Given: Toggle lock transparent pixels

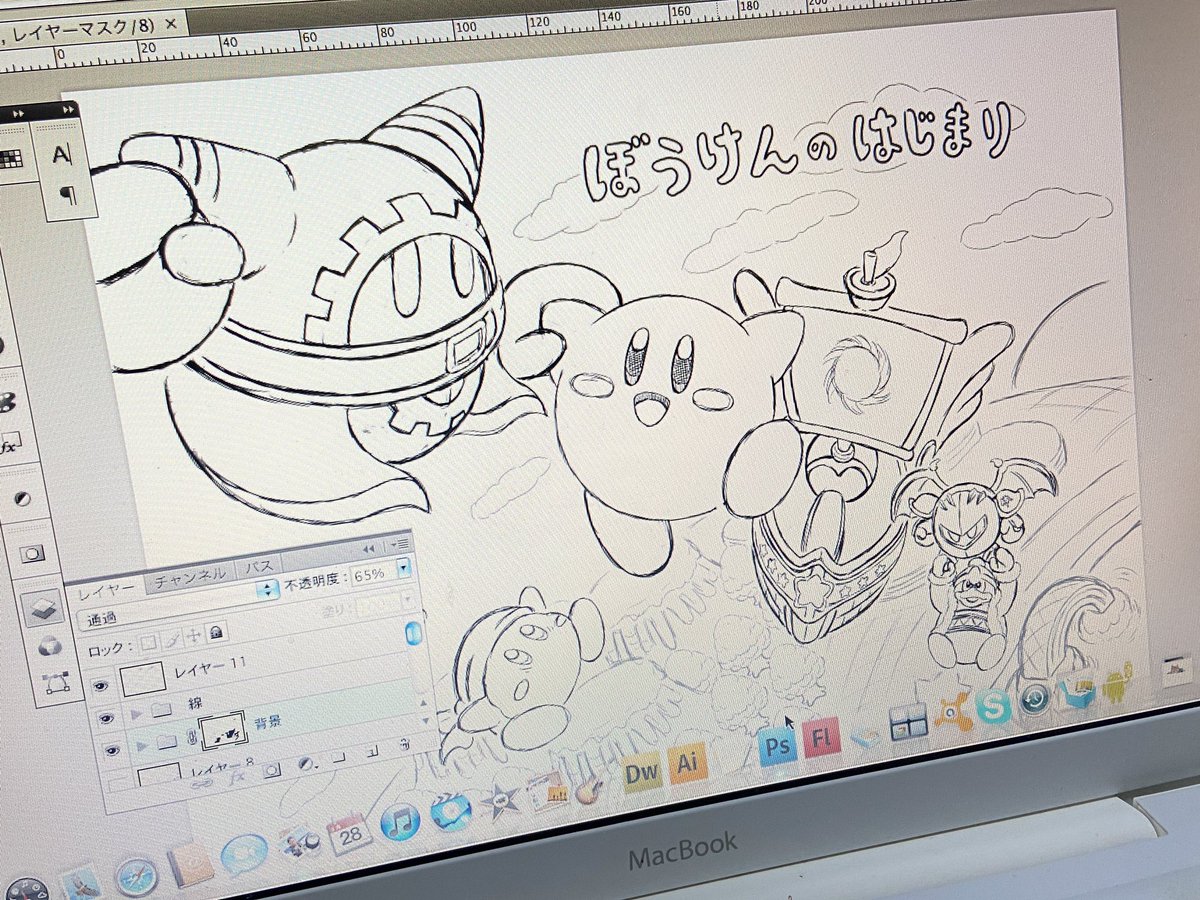Looking at the screenshot, I should click(x=147, y=641).
